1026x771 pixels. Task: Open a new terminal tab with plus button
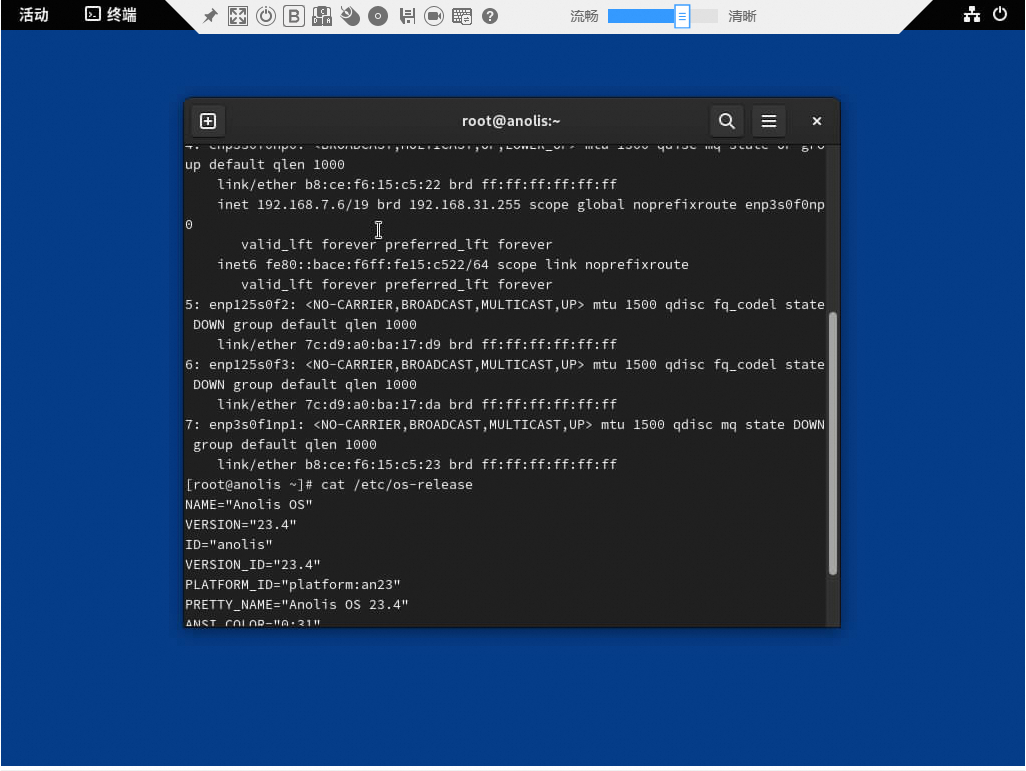[x=208, y=121]
